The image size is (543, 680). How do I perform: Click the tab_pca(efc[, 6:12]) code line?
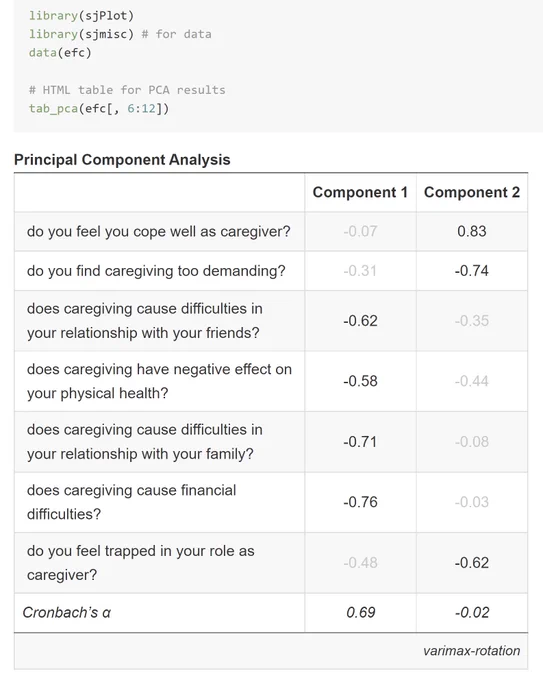[x=99, y=108]
